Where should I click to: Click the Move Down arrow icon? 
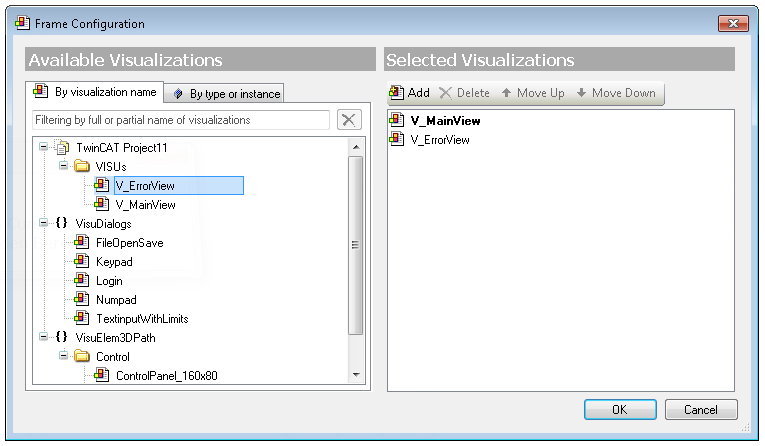pos(581,92)
